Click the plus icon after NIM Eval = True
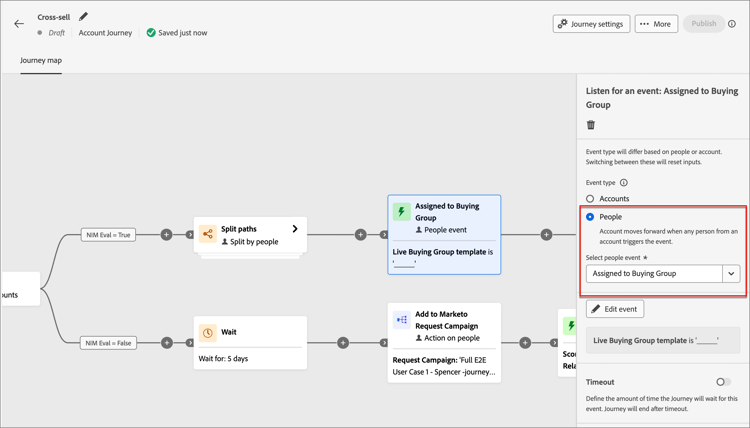The image size is (750, 428). pyautogui.click(x=167, y=235)
